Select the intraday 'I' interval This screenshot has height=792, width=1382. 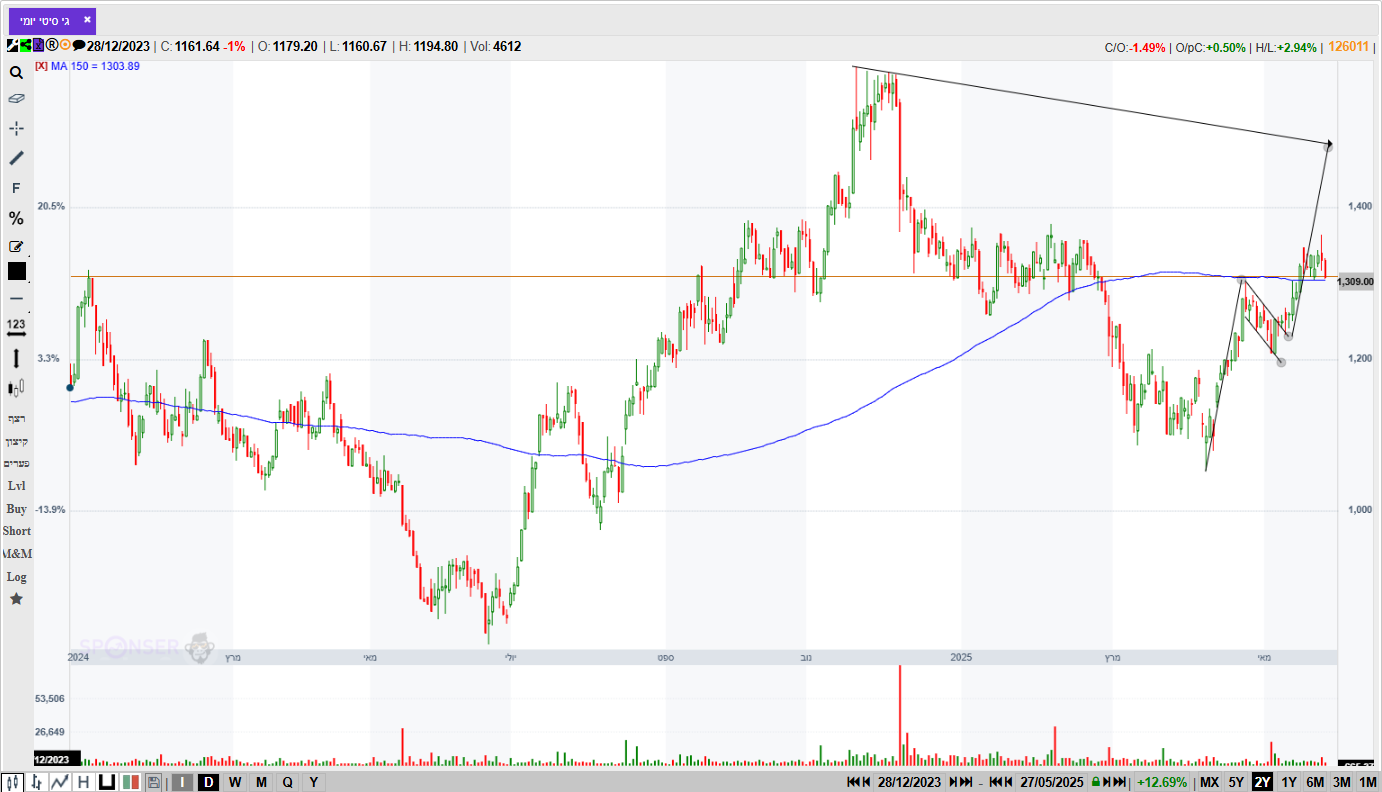[182, 782]
